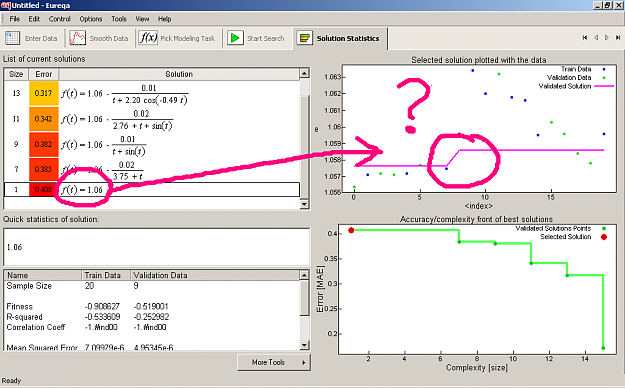
Task: Click the Eureqa app icon in title bar
Action: pos(5,5)
